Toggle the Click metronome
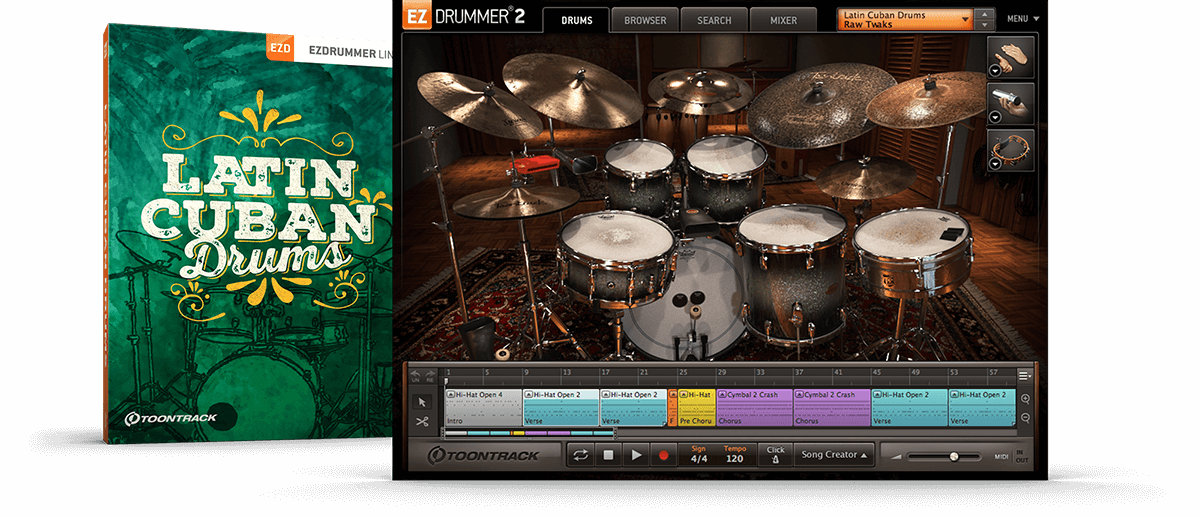Image resolution: width=1200 pixels, height=517 pixels. click(775, 455)
